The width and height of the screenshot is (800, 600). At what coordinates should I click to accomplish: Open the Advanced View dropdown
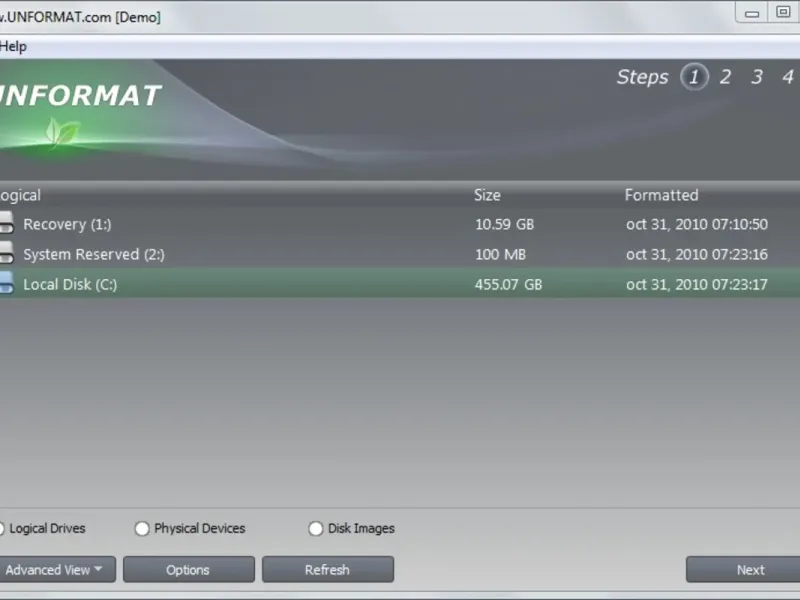click(x=57, y=569)
